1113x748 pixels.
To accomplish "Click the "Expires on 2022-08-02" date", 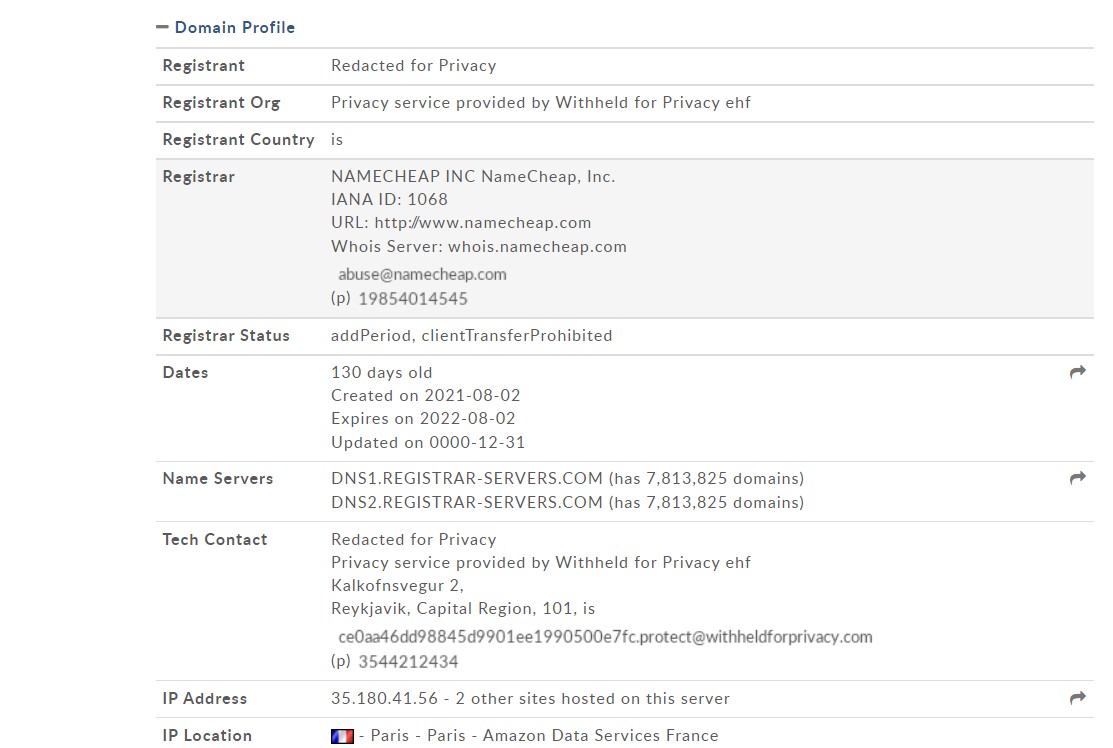I will (x=423, y=419).
